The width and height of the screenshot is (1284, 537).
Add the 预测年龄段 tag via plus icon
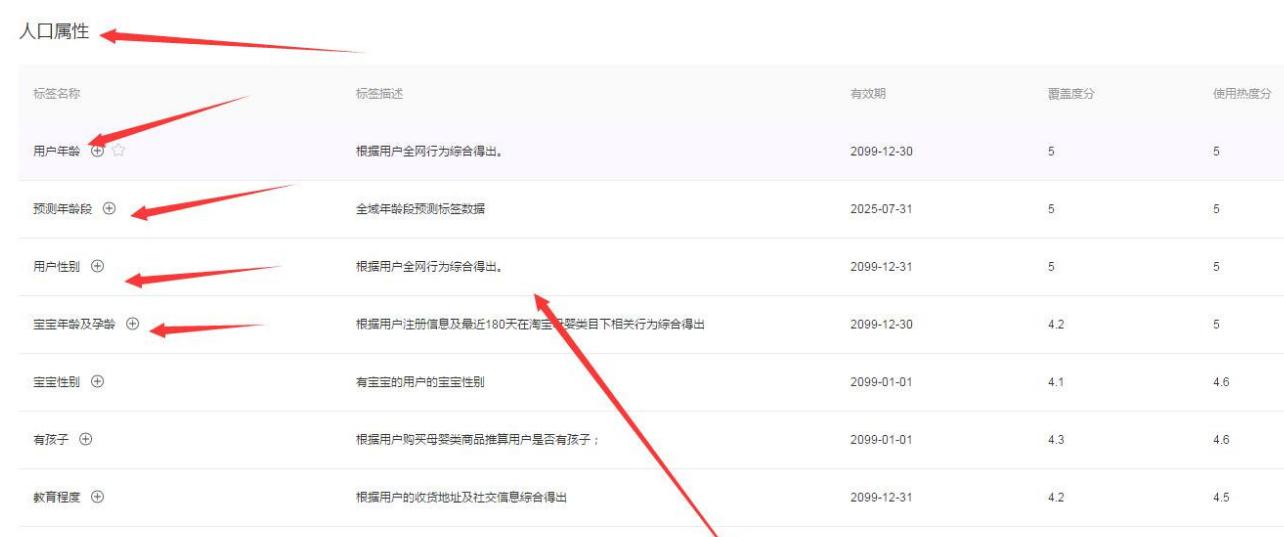[x=109, y=208]
